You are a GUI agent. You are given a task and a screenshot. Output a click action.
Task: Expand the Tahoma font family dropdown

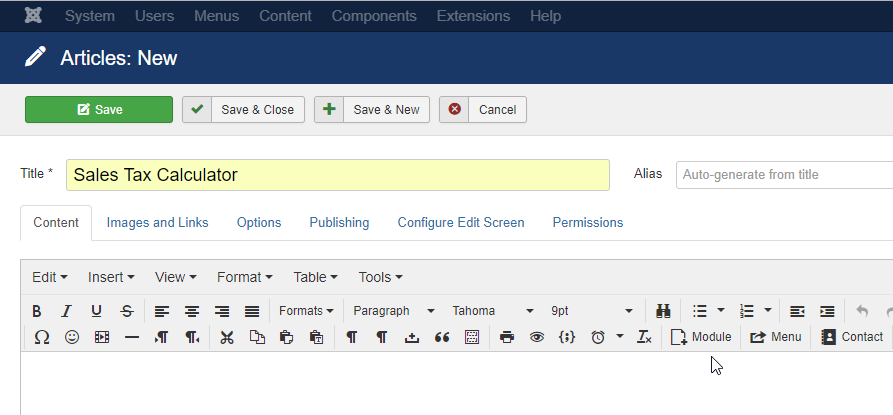click(x=493, y=311)
